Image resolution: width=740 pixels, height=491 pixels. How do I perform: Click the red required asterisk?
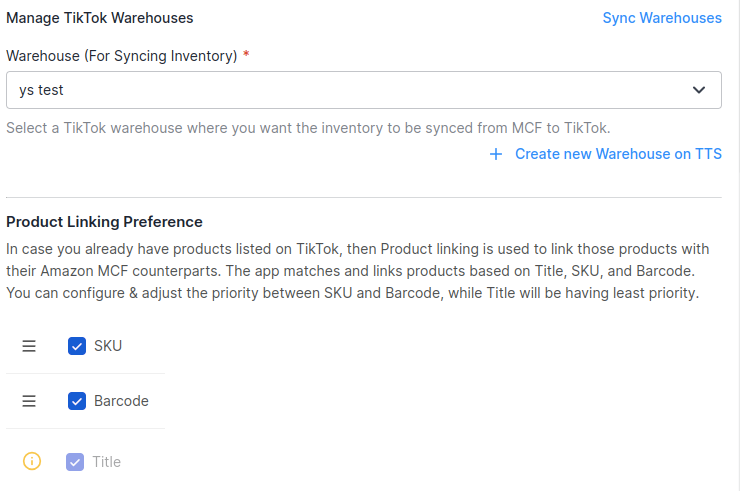[246, 54]
